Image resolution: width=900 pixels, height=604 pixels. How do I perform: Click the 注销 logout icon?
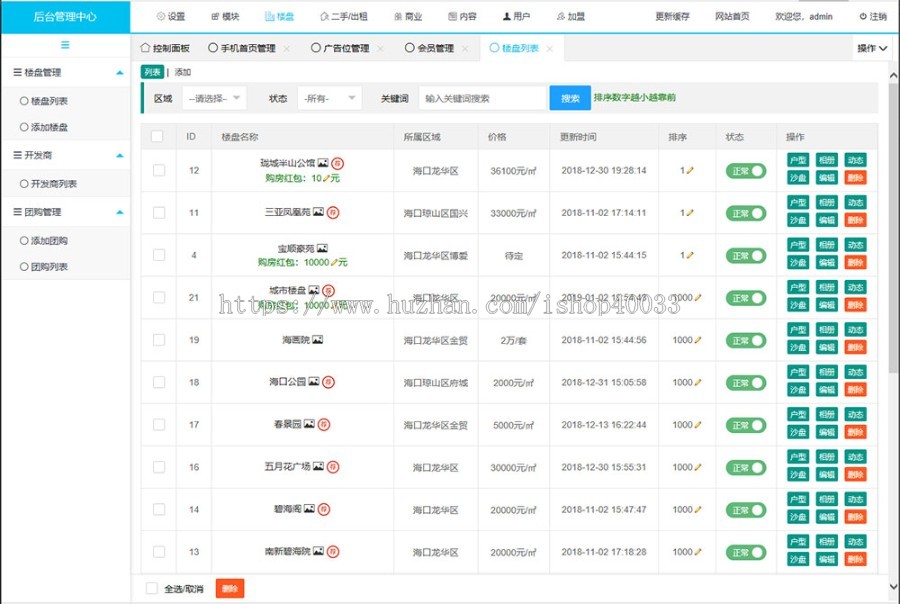[x=863, y=17]
